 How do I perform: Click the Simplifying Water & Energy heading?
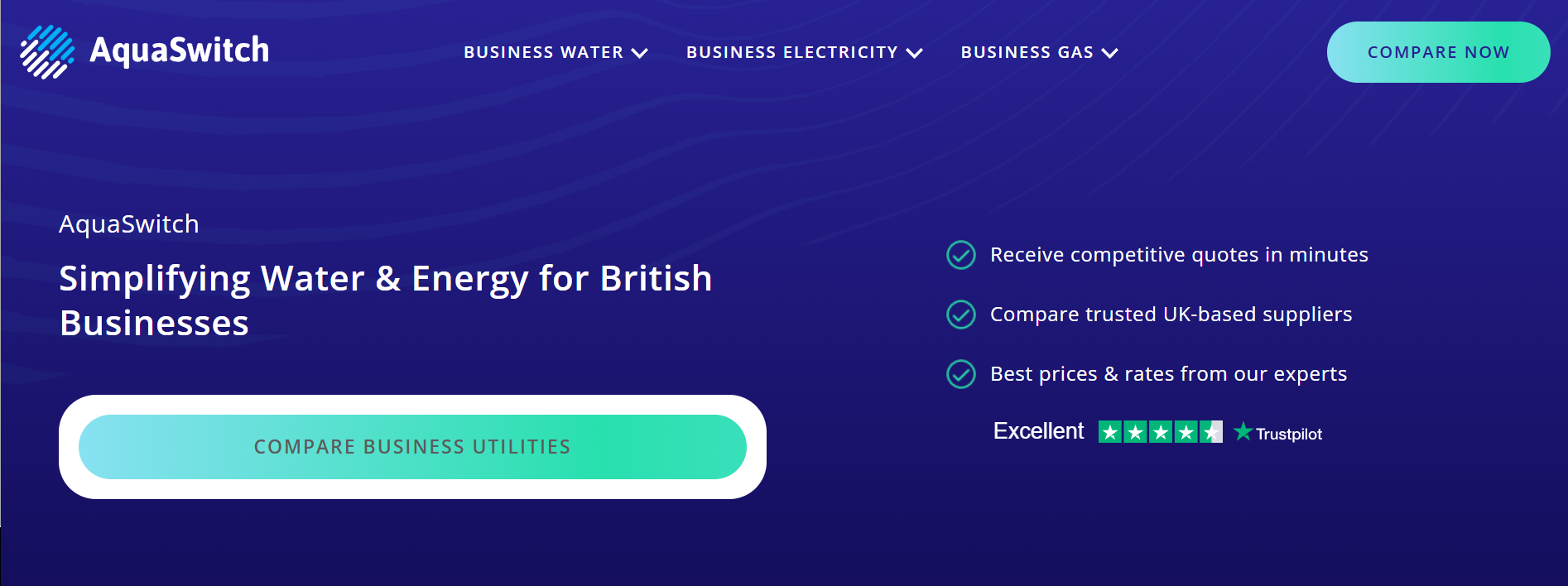coord(385,300)
